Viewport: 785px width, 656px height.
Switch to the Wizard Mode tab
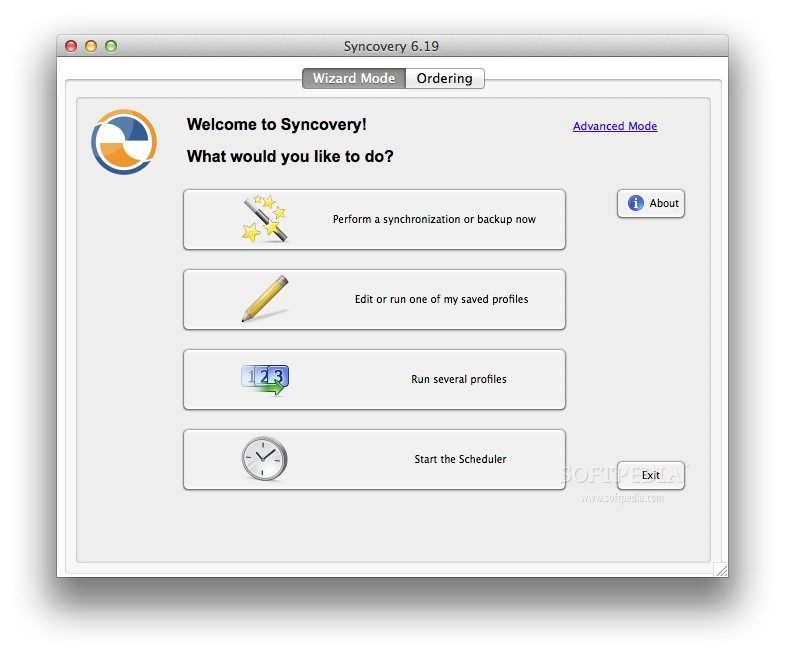click(x=354, y=79)
